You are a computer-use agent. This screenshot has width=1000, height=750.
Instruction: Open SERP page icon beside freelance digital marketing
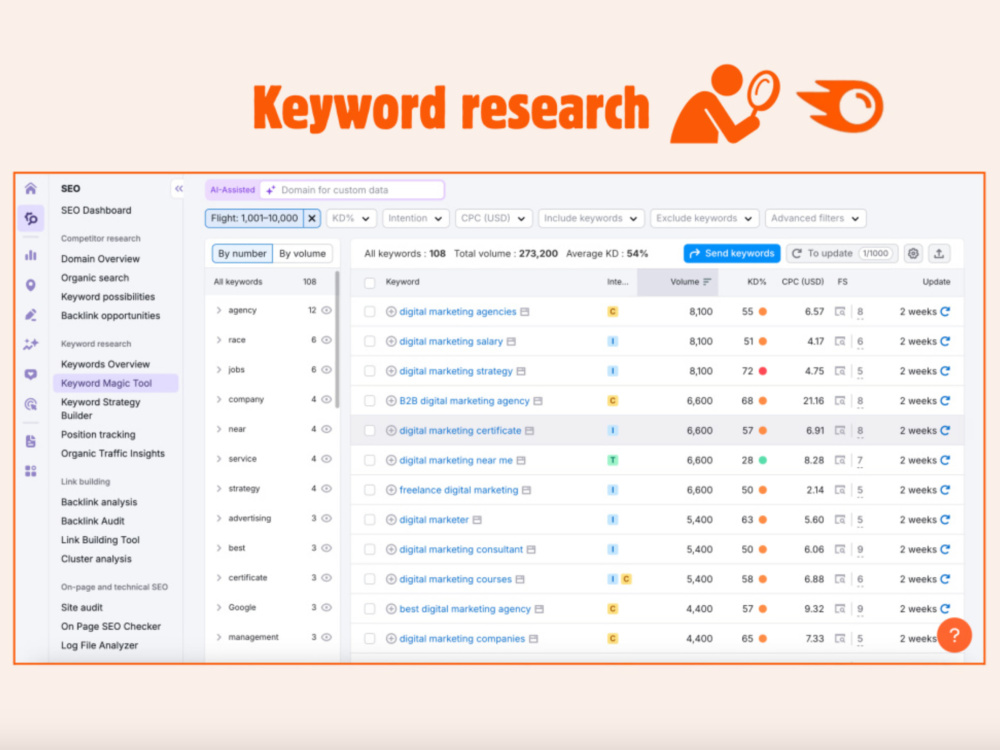[526, 490]
